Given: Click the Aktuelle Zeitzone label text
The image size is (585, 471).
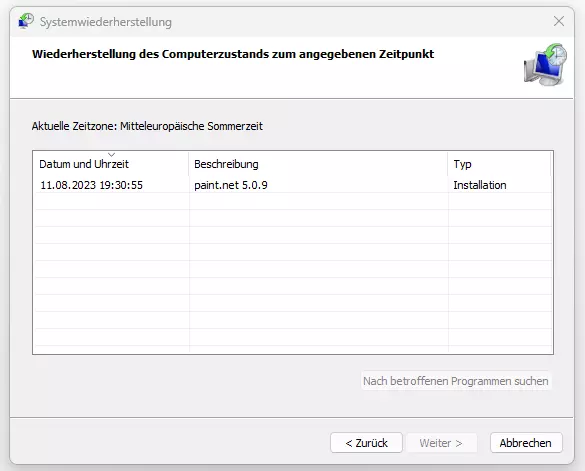Looking at the screenshot, I should [147, 126].
